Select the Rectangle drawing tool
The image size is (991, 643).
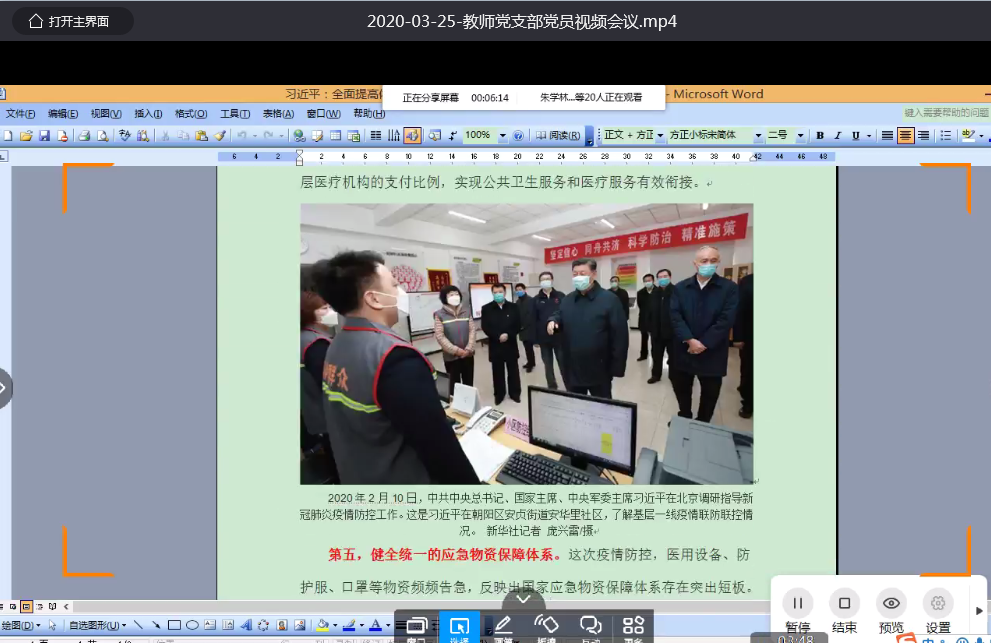click(174, 625)
